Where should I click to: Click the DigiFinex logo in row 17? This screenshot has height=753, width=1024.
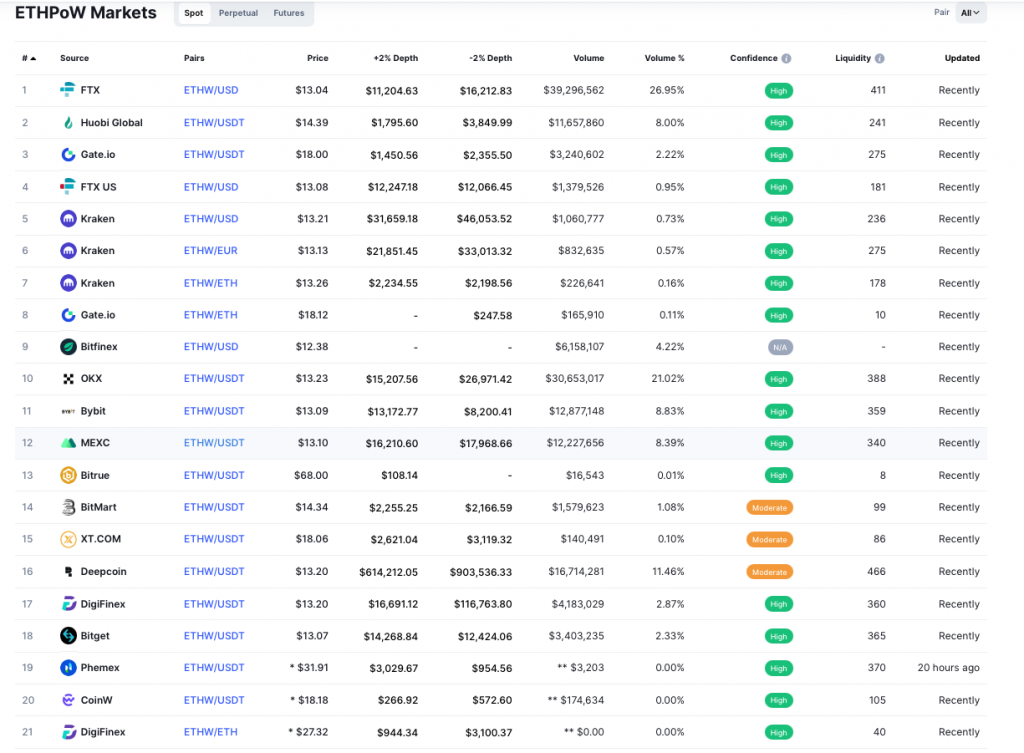pyautogui.click(x=68, y=603)
